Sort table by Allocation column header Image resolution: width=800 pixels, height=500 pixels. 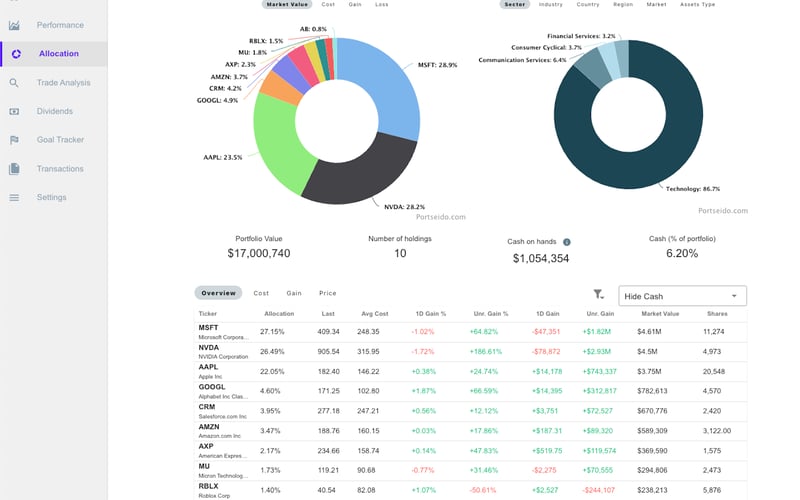pyautogui.click(x=279, y=314)
